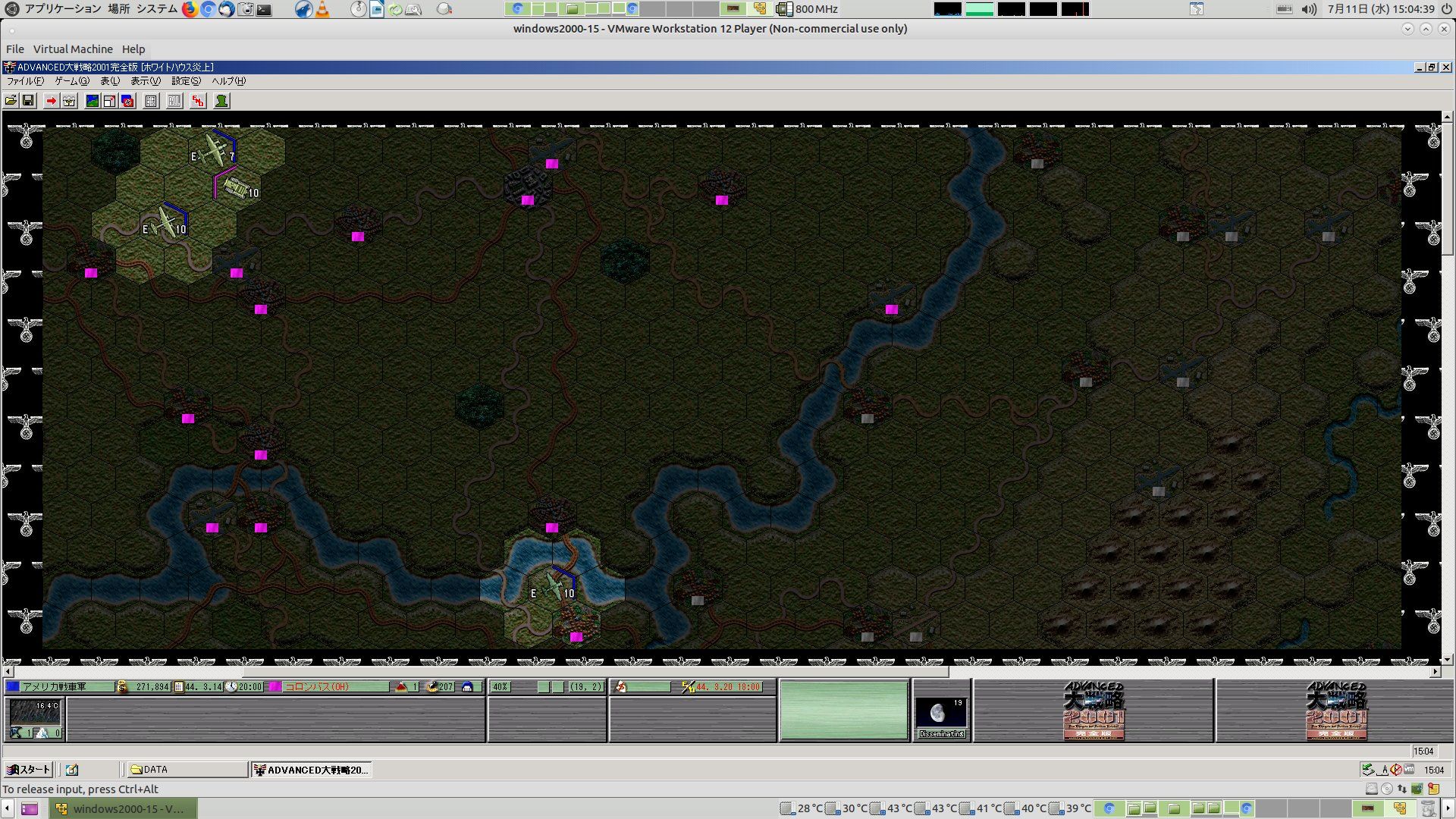Screen dimensions: 1456x819
Task: Open the Virtual Machine menu
Action: 73,49
